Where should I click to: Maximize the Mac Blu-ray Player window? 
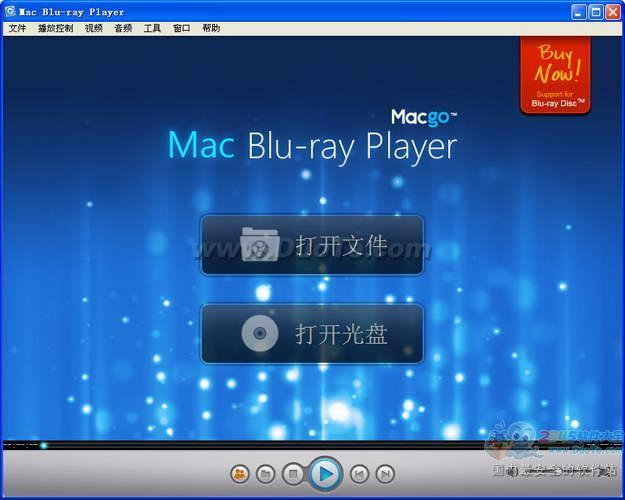[x=596, y=12]
